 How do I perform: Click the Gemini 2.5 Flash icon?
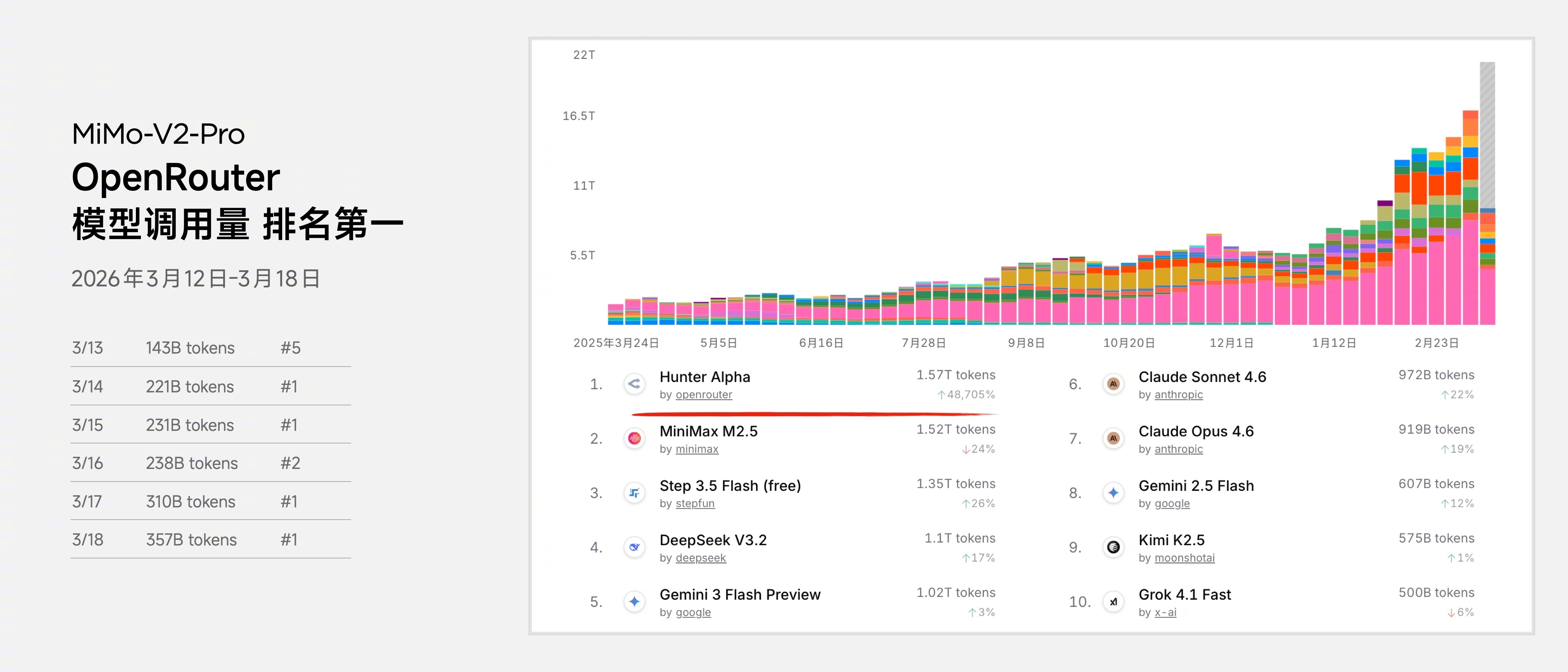point(1113,493)
